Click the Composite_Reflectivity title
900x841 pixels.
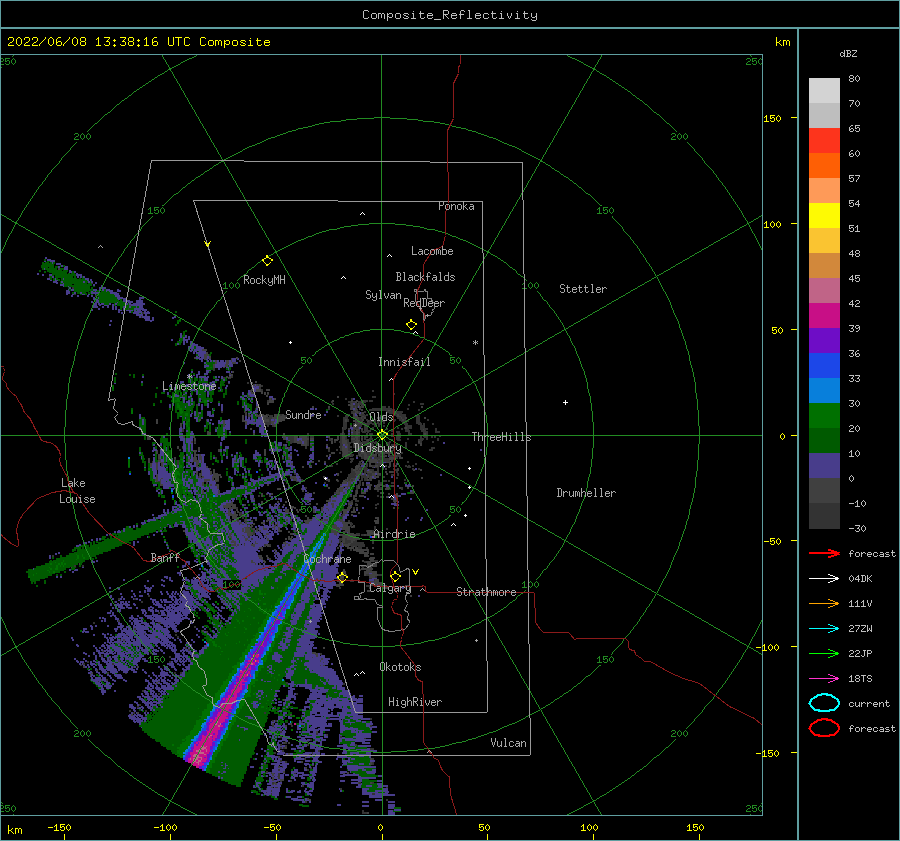[450, 15]
